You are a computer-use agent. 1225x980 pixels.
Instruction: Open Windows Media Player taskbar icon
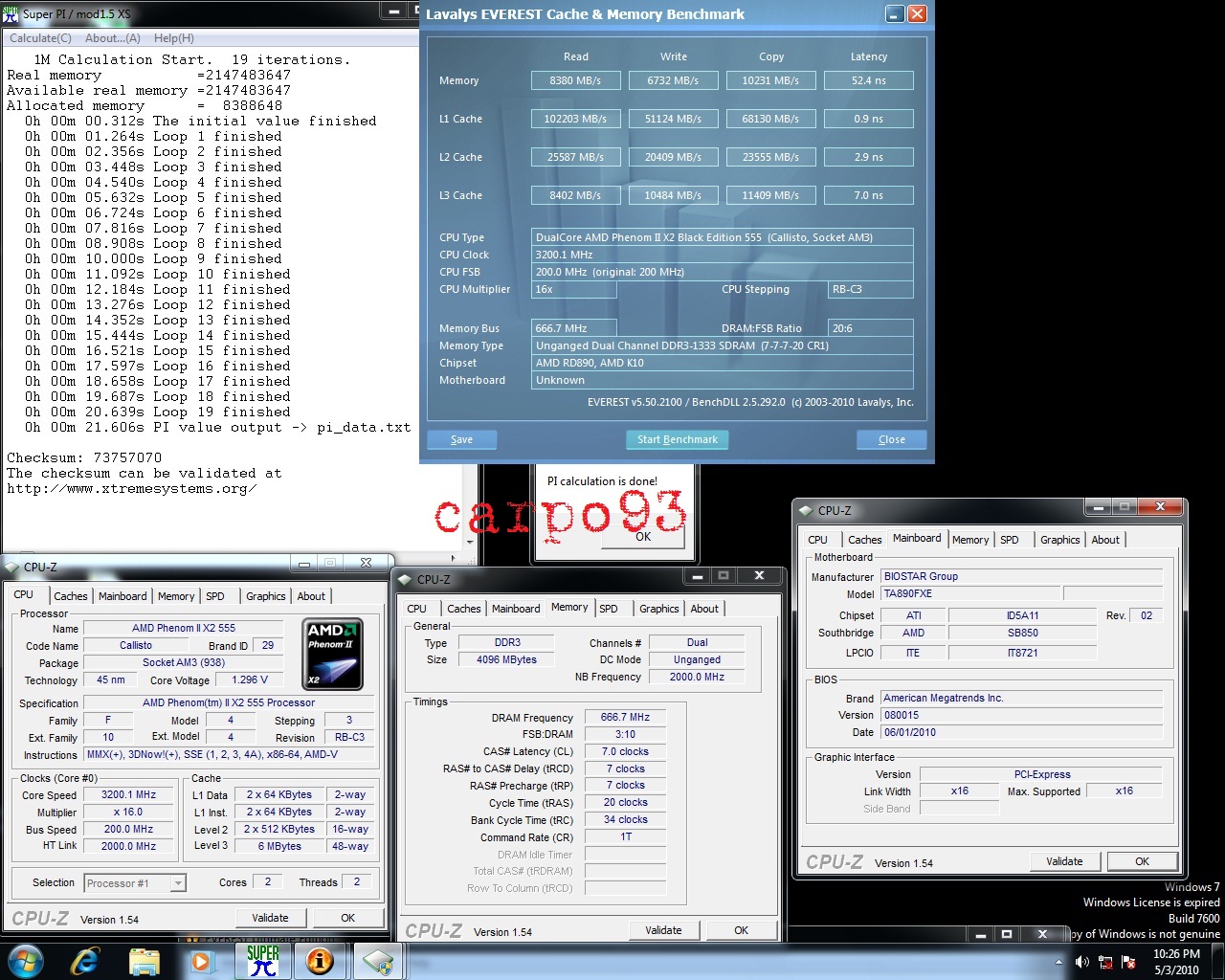point(201,961)
